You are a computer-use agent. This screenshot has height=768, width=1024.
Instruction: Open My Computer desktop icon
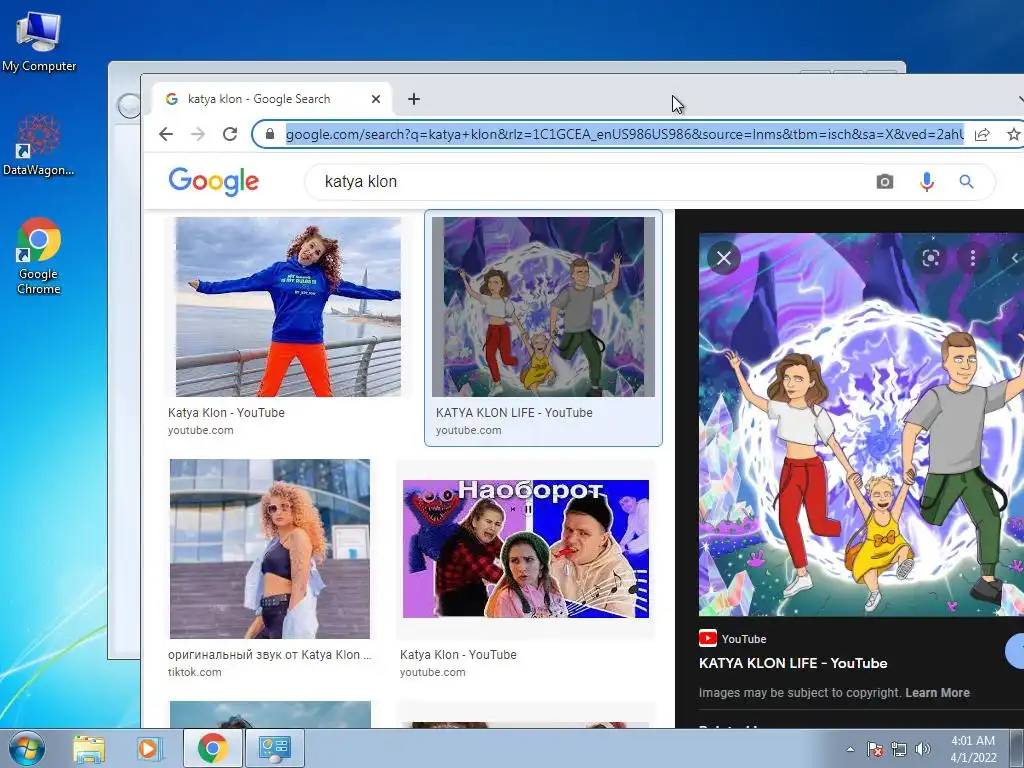click(x=39, y=42)
